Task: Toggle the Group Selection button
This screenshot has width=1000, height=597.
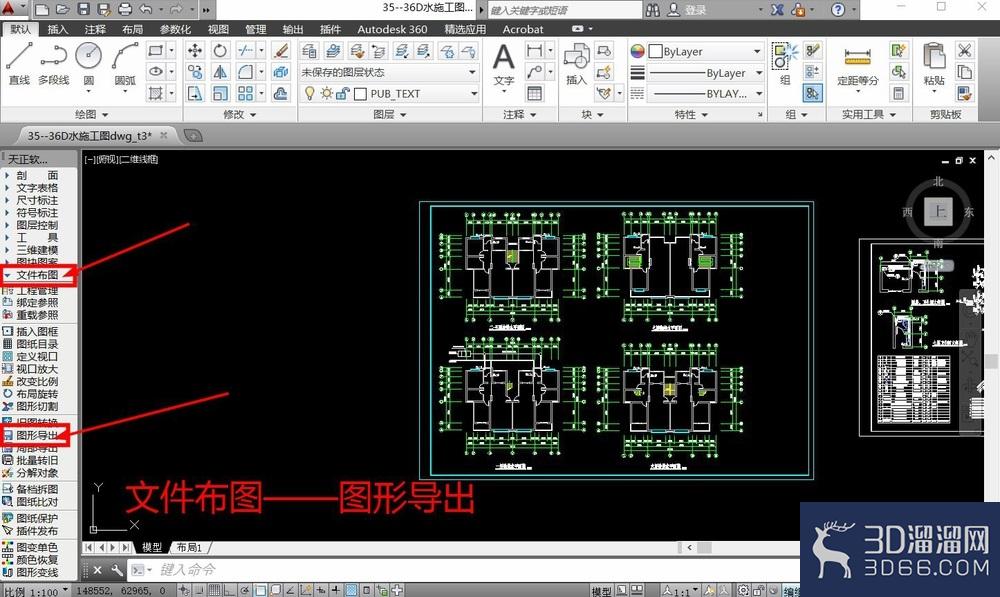Action: pyautogui.click(x=812, y=94)
